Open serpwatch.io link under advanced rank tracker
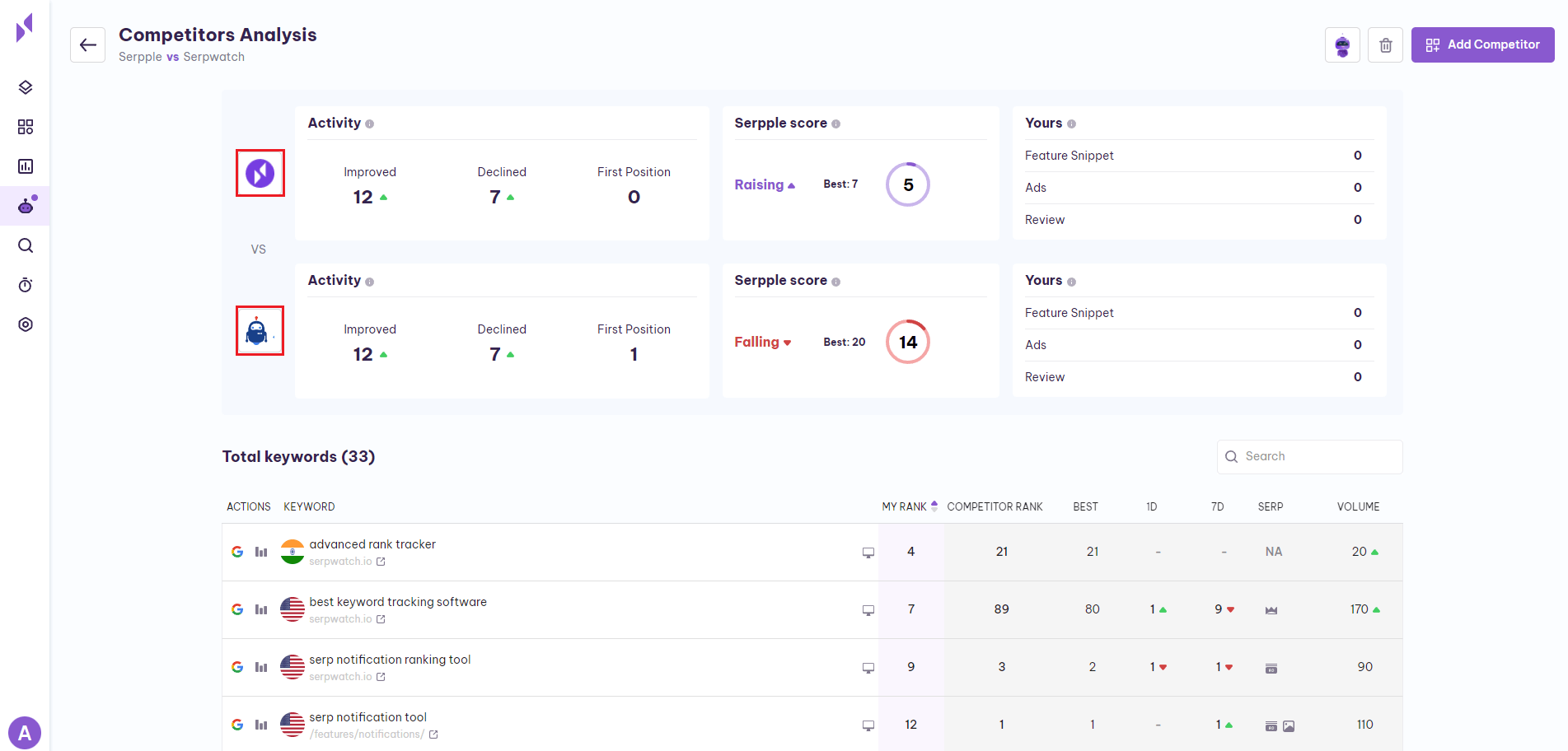This screenshot has height=751, width=1568. 347,562
